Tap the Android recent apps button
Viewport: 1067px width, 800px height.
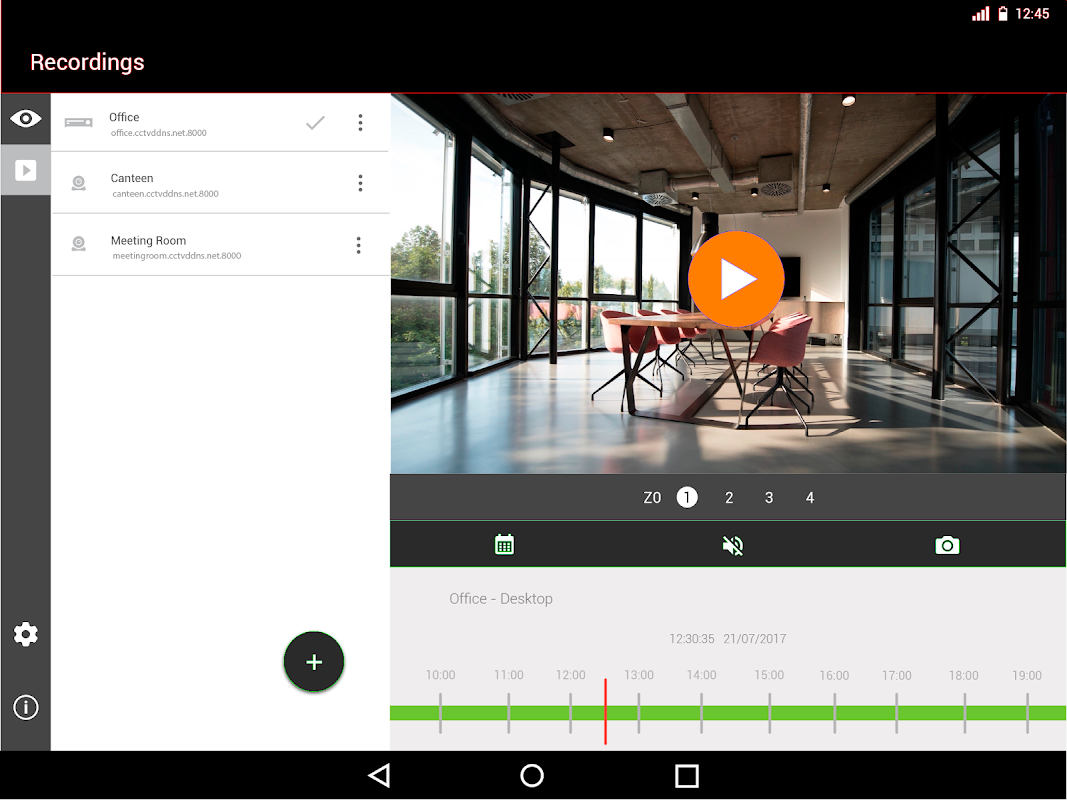(687, 776)
